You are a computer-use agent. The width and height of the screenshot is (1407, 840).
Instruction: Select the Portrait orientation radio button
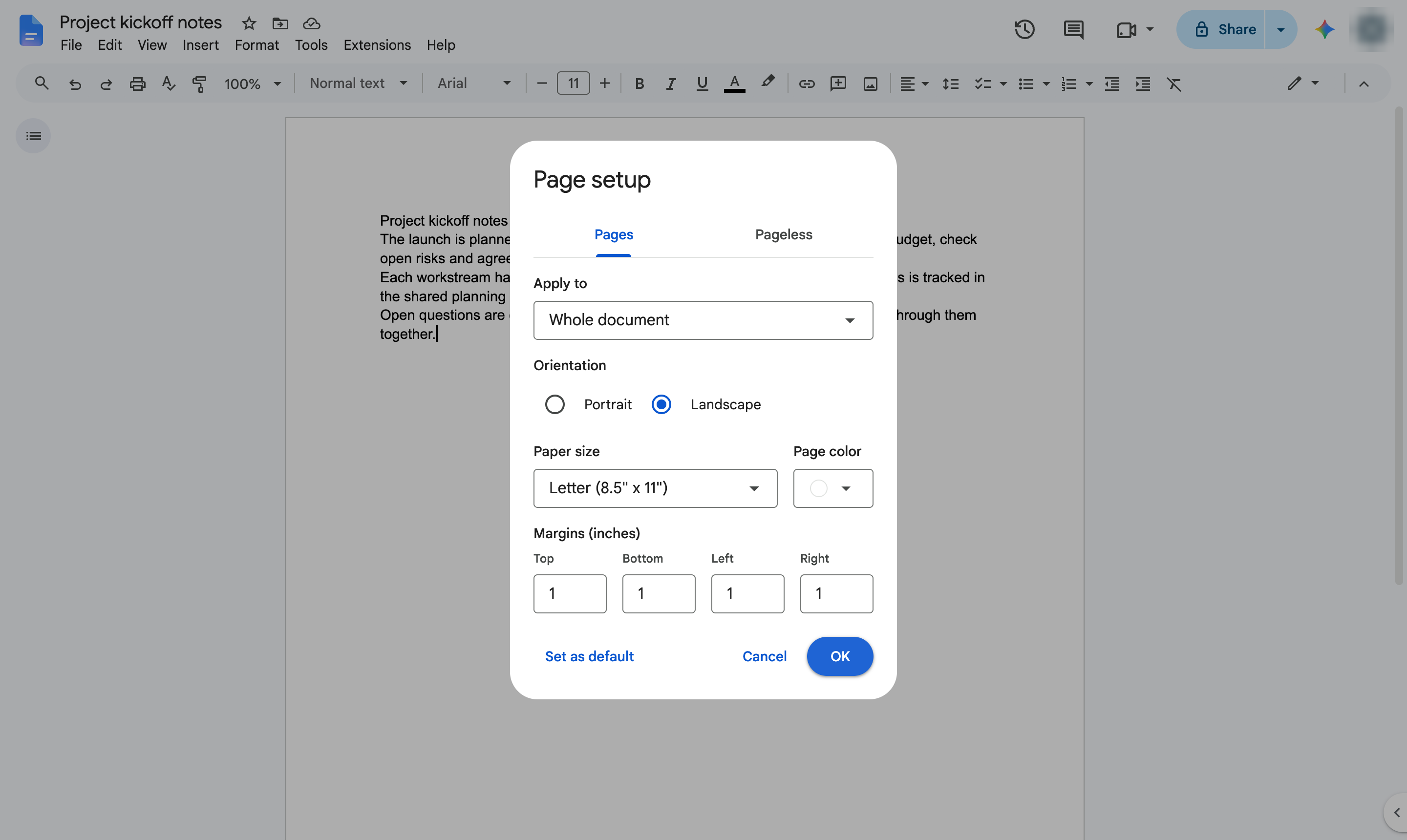coord(555,404)
